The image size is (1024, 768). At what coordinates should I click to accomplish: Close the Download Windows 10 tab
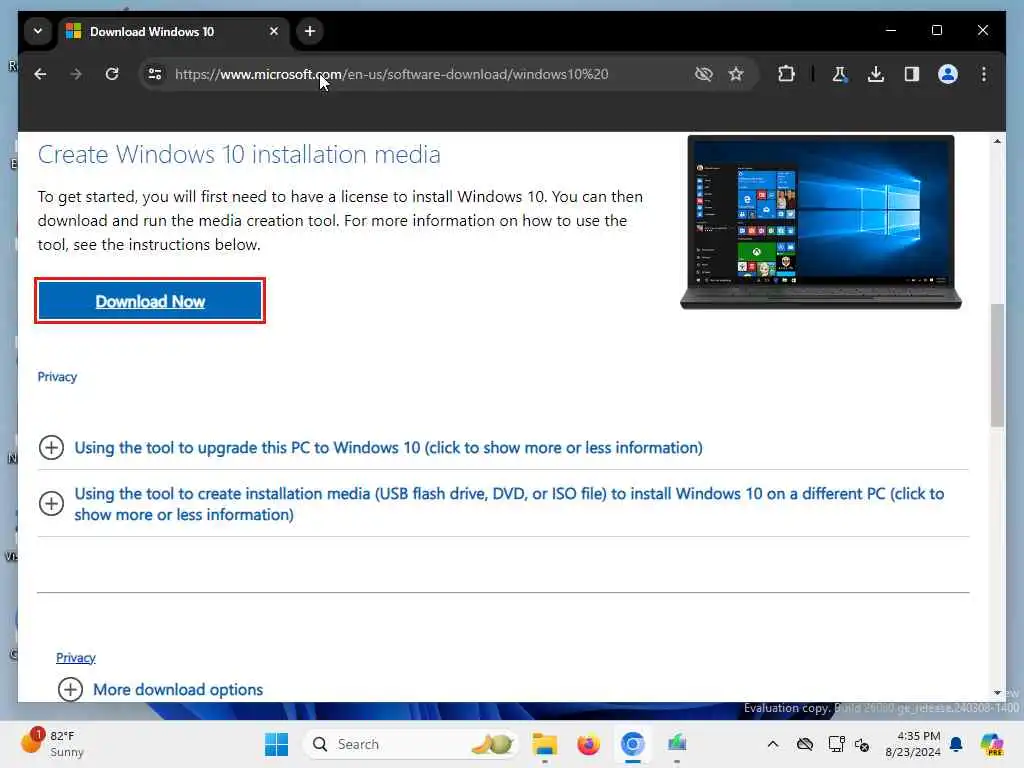pos(274,31)
